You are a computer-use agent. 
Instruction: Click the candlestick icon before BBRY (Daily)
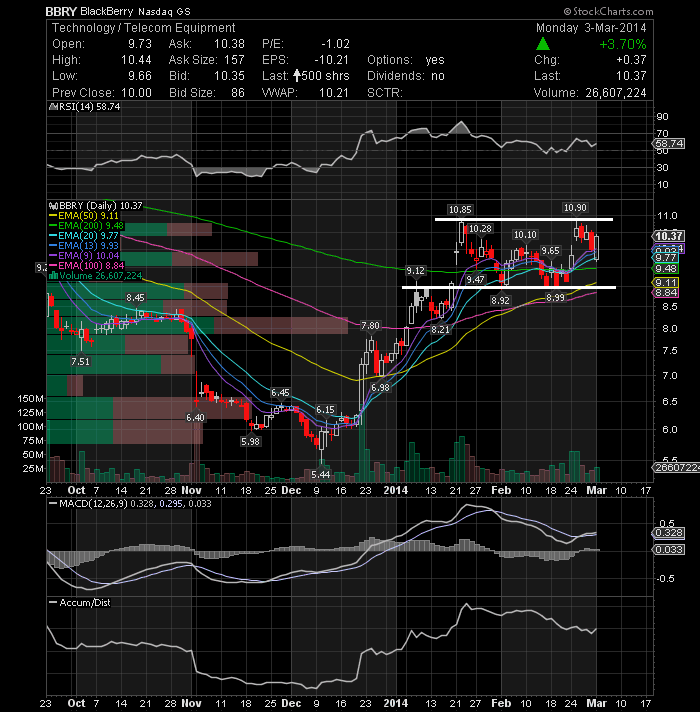[53, 206]
